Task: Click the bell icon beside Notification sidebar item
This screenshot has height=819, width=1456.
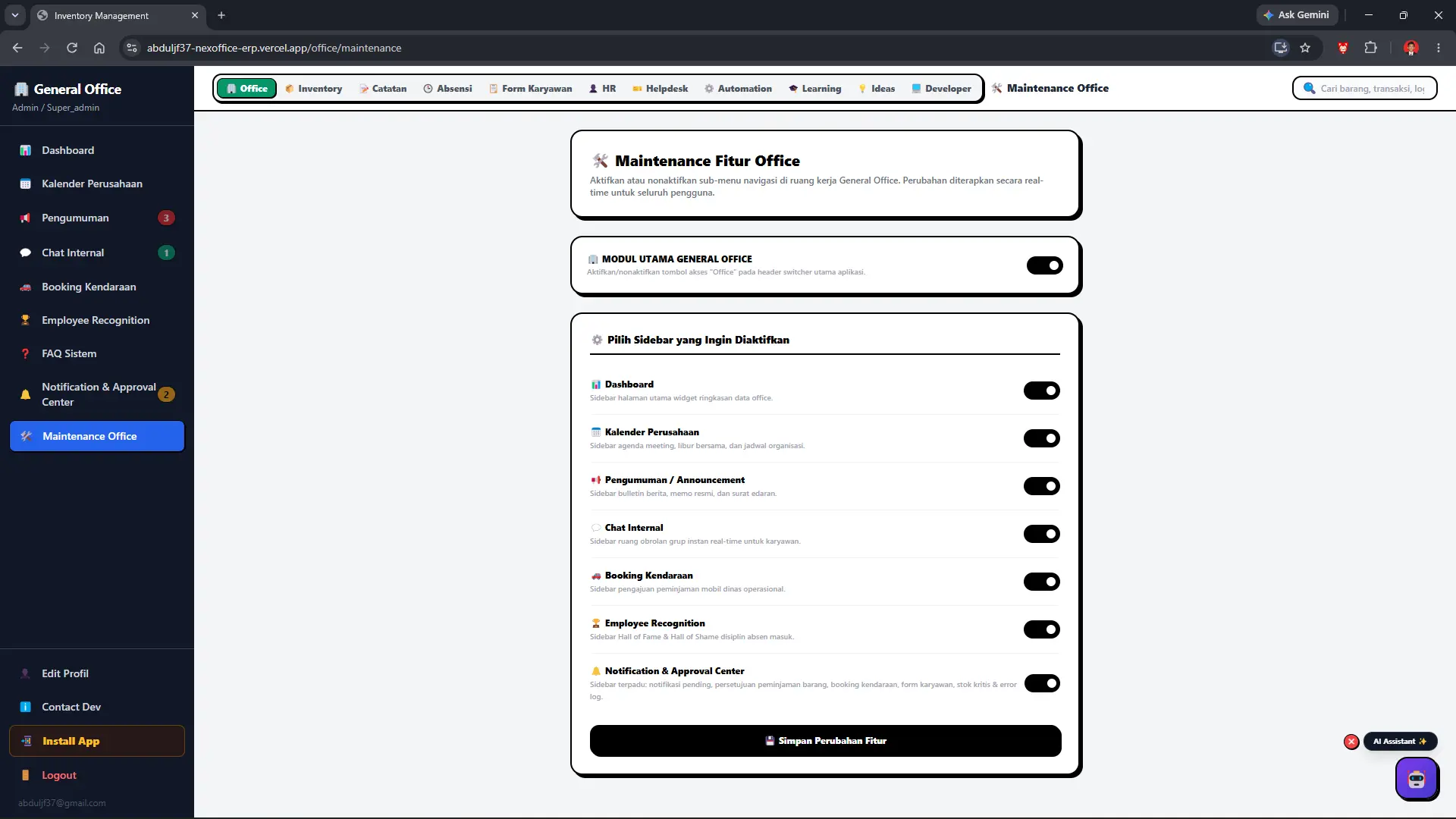Action: [25, 394]
